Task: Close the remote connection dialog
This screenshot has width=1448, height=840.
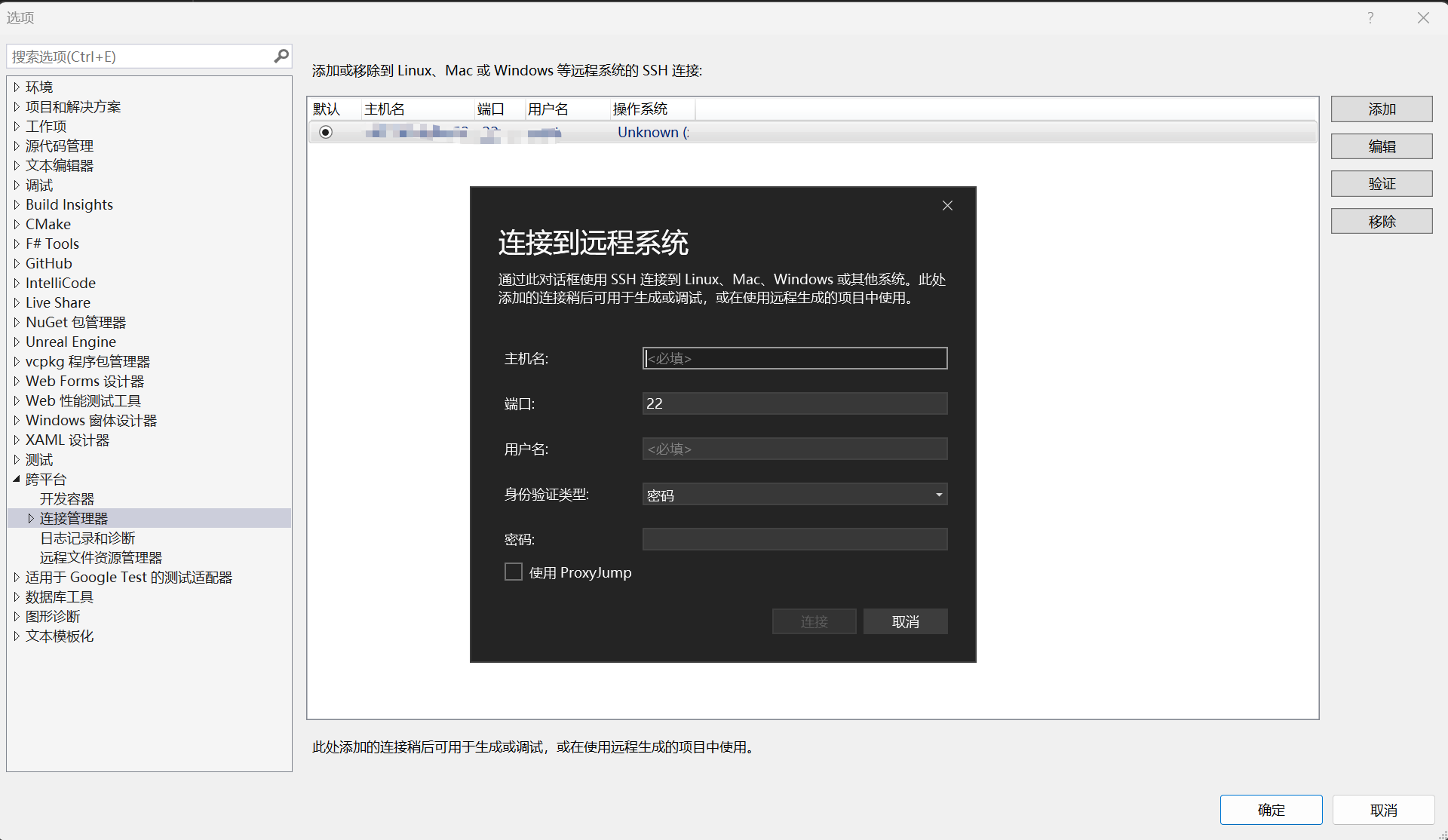Action: [947, 206]
